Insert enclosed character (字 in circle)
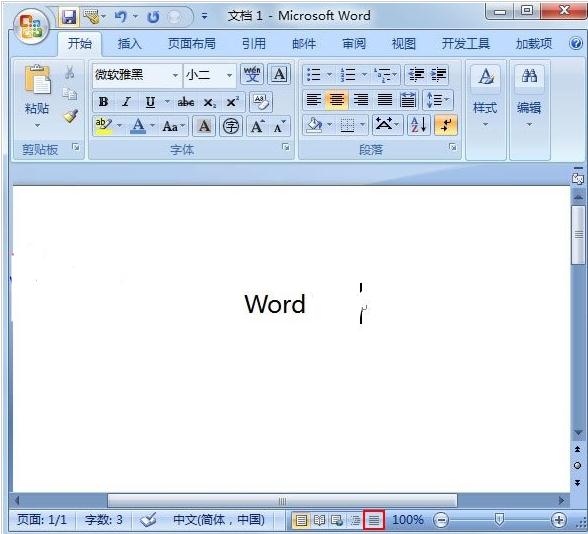Screen dimensions: 588x534 pyautogui.click(x=231, y=126)
